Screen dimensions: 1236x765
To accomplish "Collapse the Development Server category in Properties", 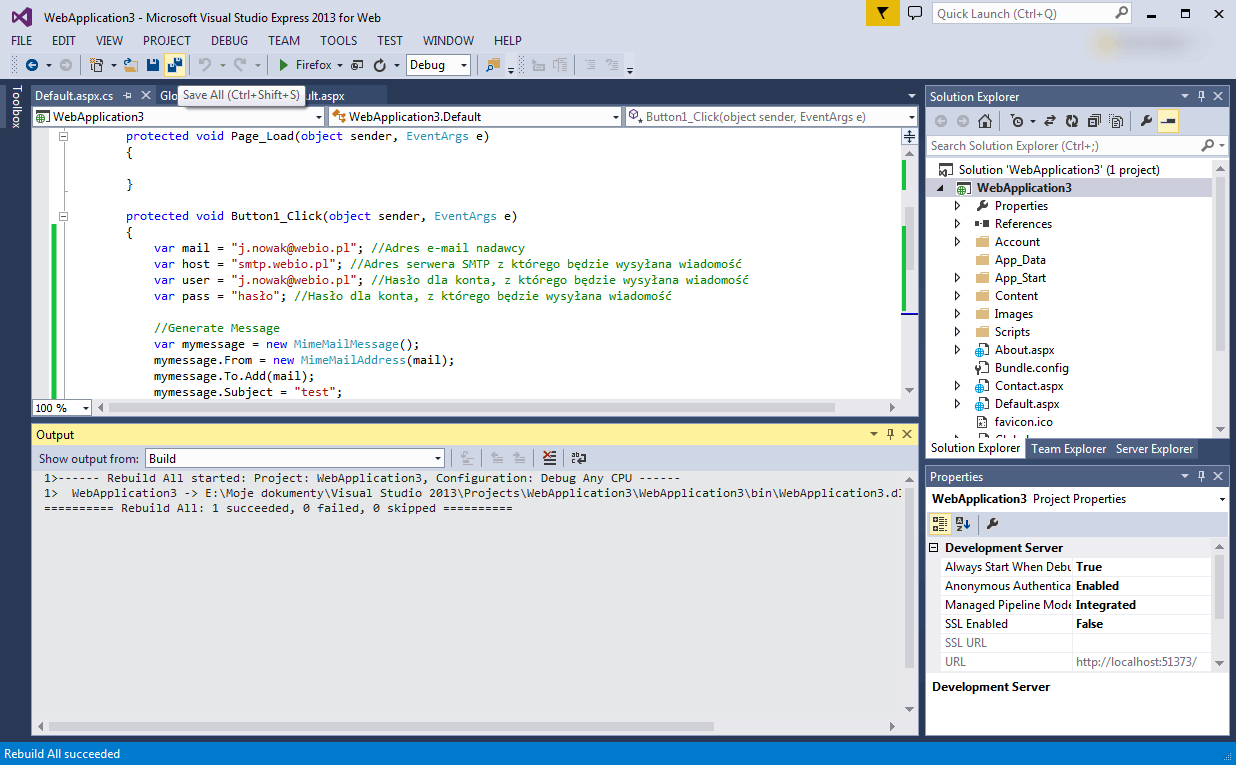I will tap(934, 548).
